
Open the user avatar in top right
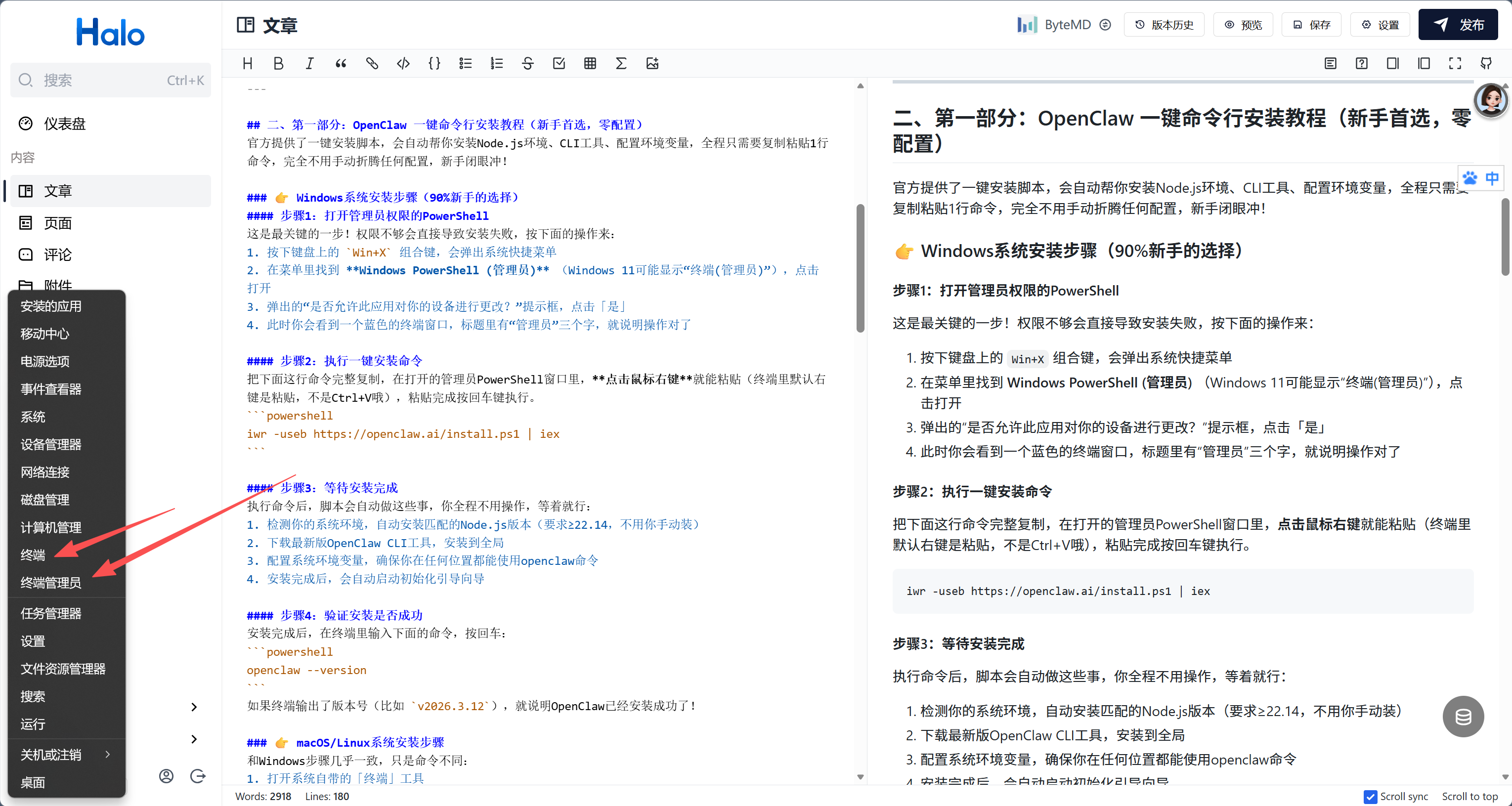(1491, 100)
